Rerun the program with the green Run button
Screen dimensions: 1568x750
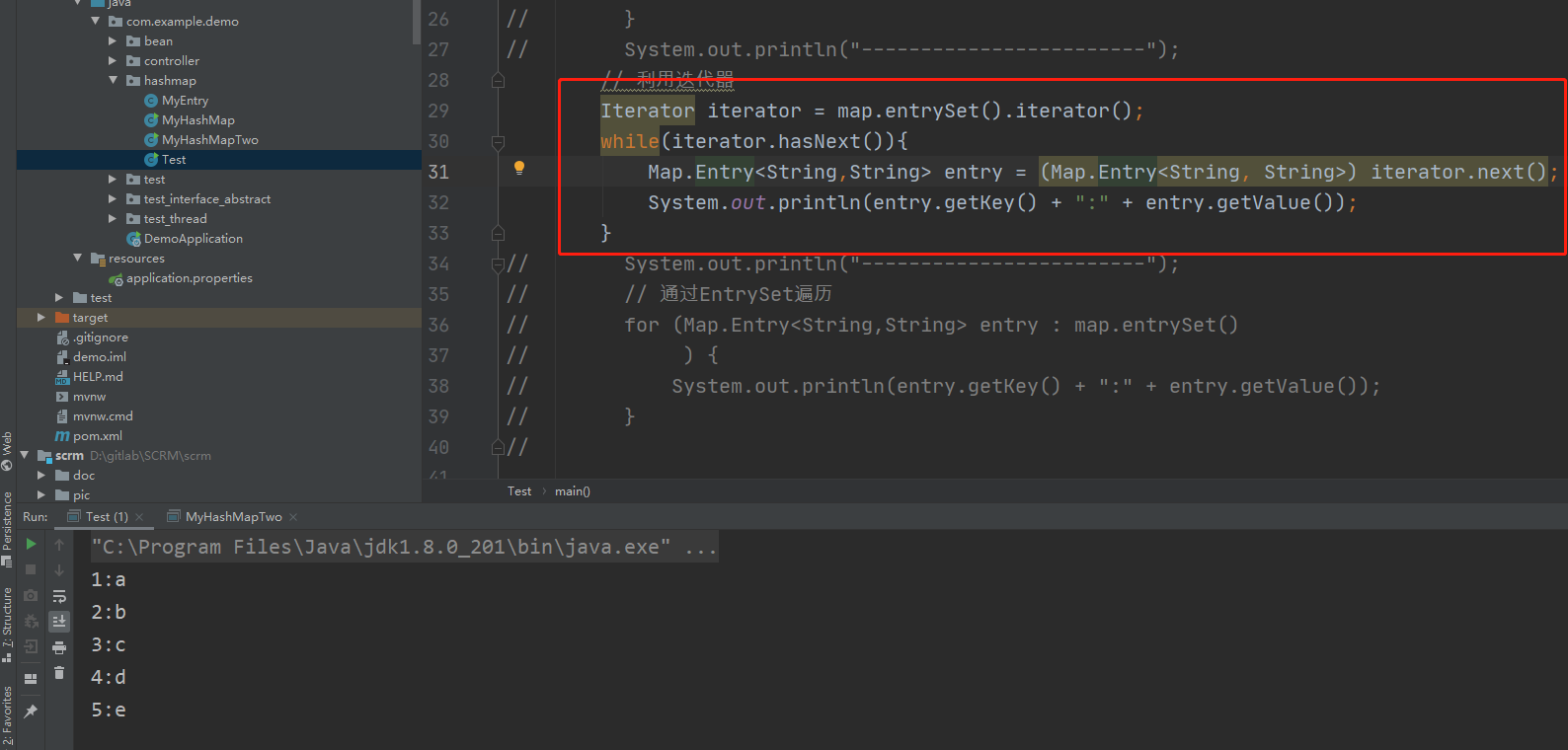[31, 544]
